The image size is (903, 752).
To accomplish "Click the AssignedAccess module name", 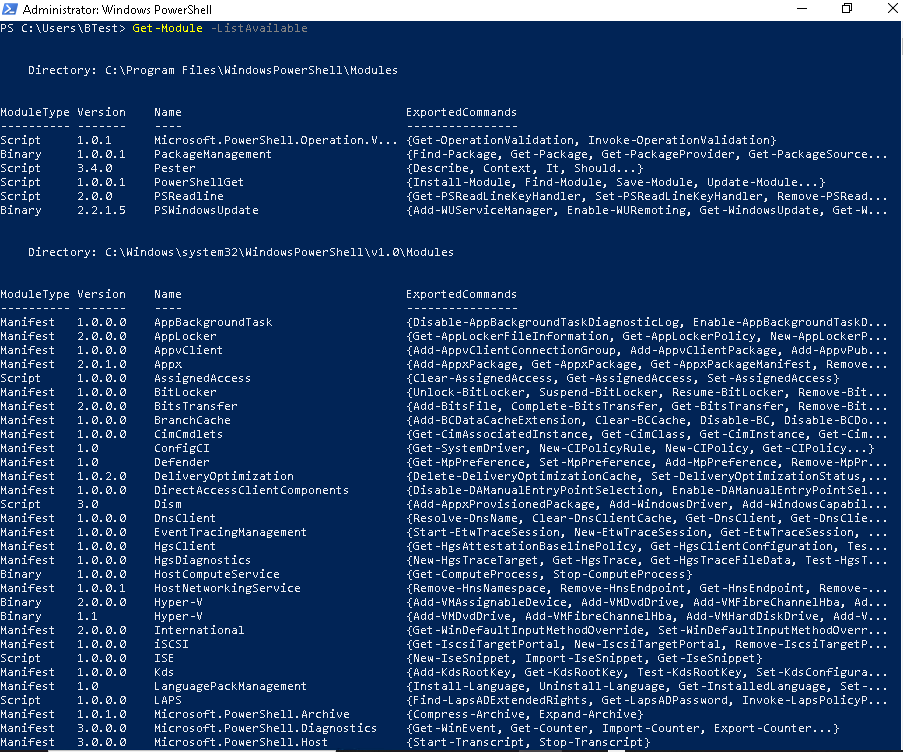I will [202, 378].
